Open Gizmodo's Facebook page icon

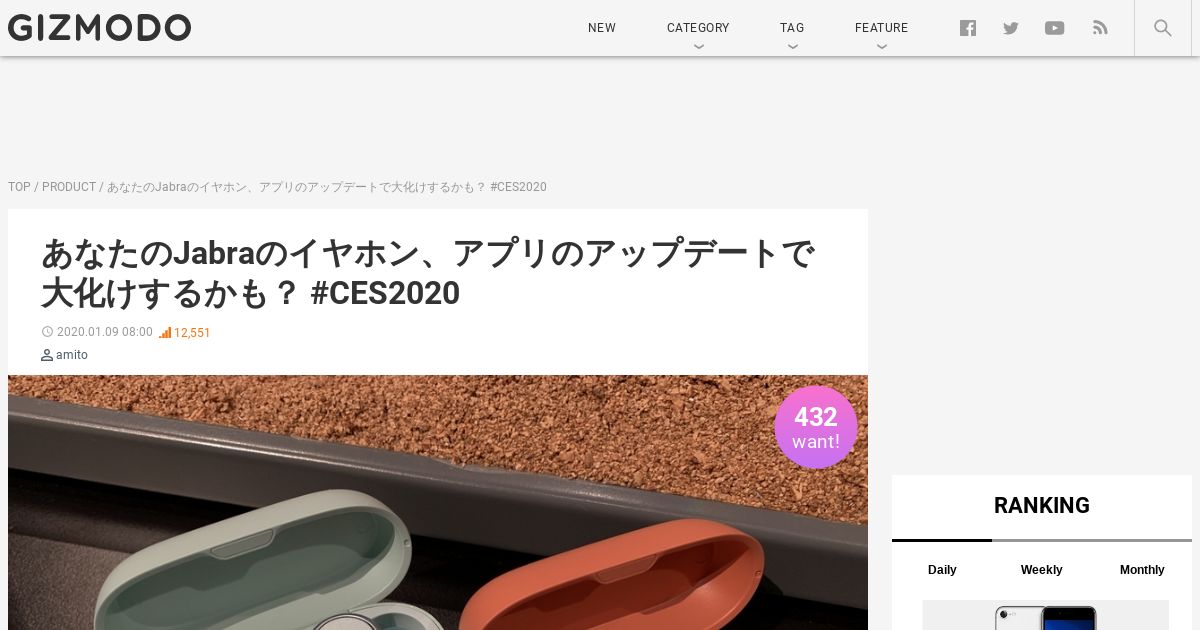tap(968, 28)
